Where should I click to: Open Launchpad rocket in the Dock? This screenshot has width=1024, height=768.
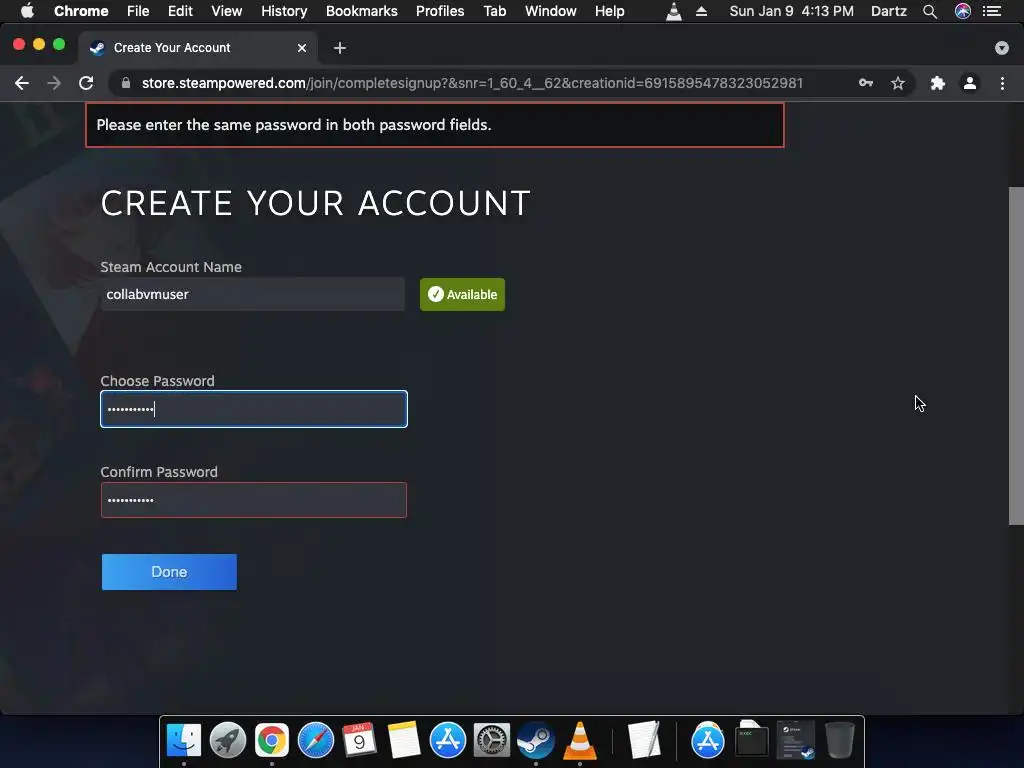coord(227,741)
